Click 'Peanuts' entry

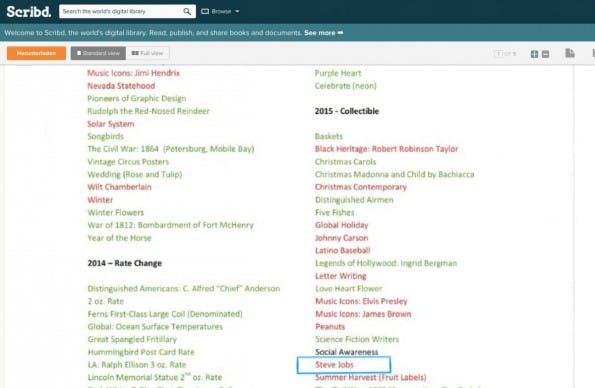330,326
